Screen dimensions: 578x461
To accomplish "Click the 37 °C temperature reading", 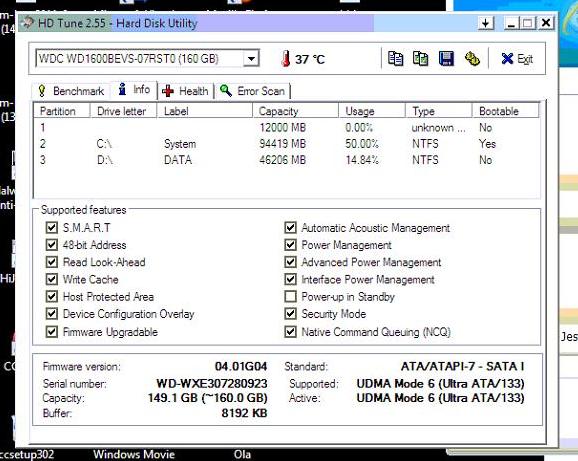I will (310, 59).
